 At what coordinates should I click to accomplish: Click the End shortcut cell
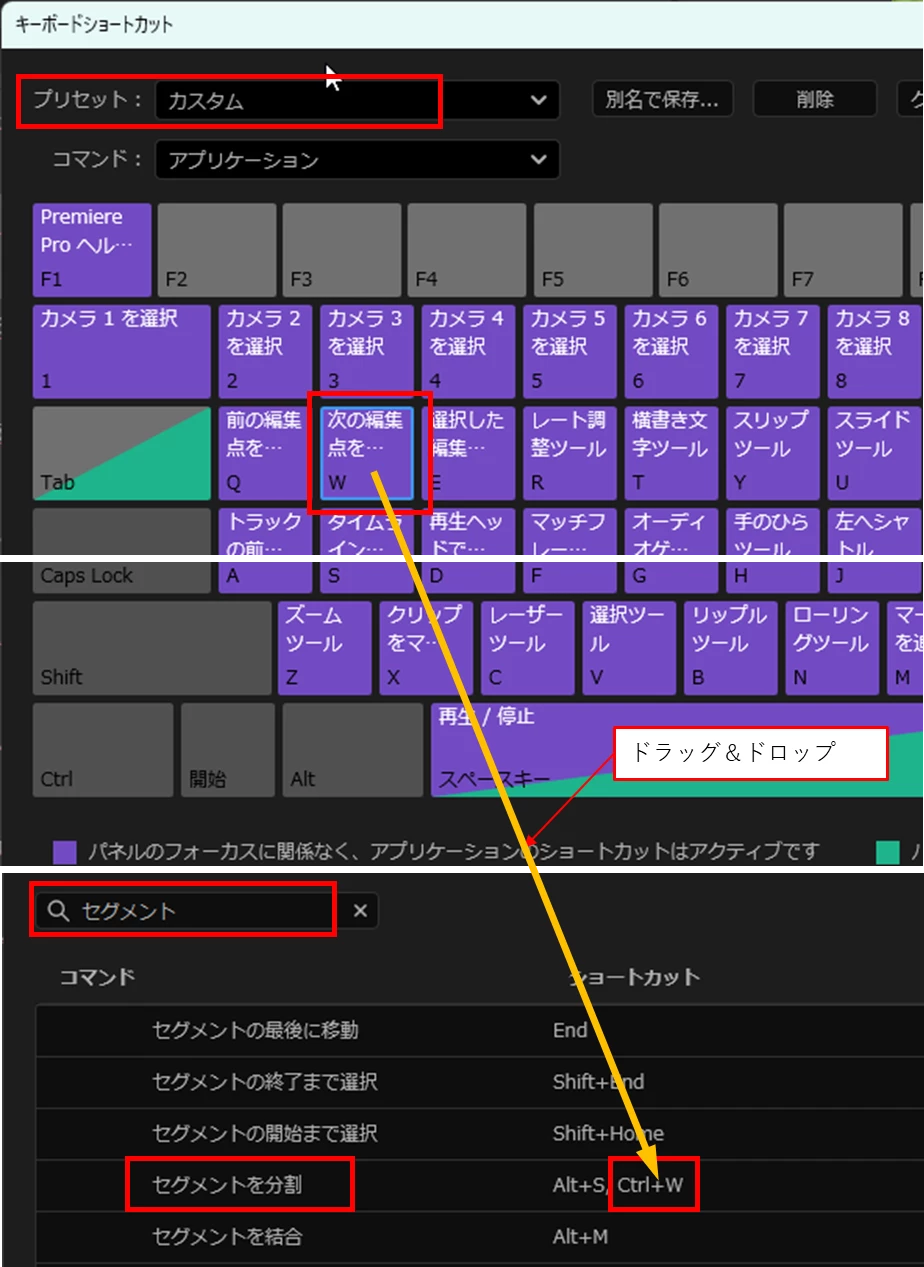(x=570, y=1030)
